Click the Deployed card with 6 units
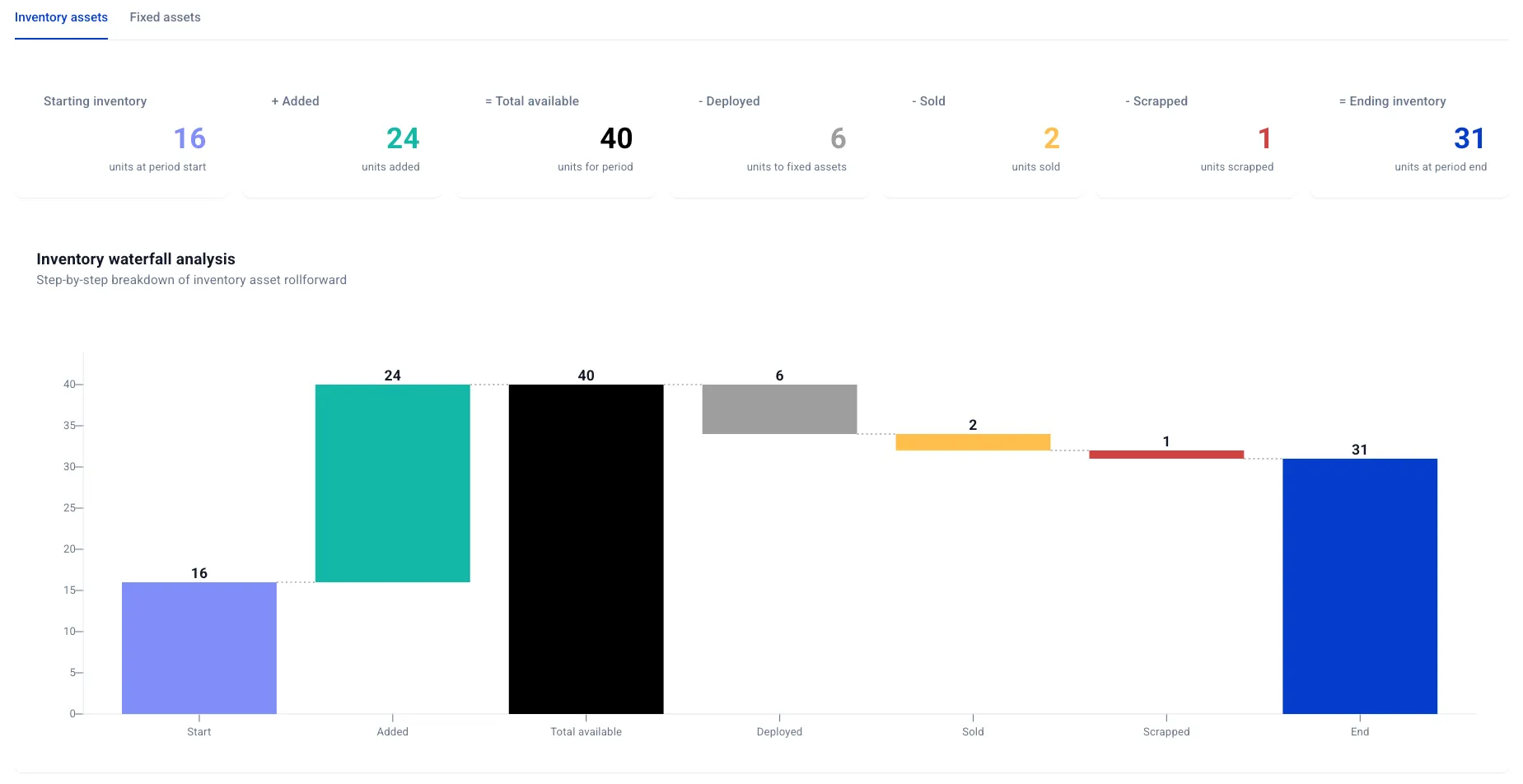1523x784 pixels. click(769, 134)
